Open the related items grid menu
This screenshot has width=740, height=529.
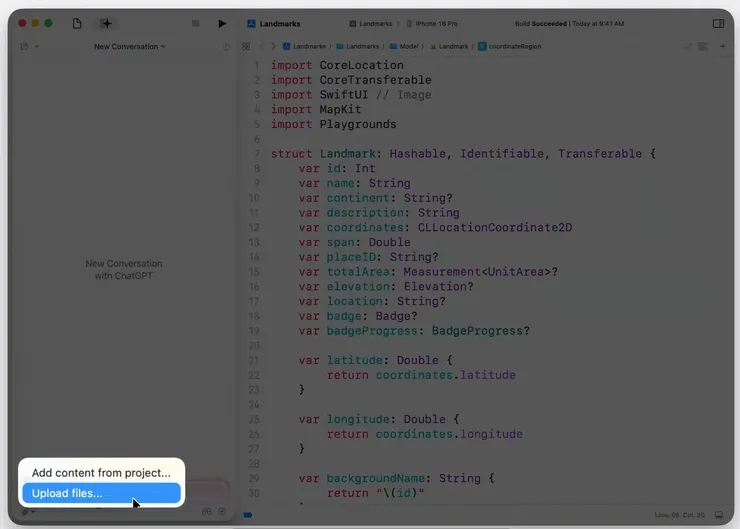pos(246,46)
